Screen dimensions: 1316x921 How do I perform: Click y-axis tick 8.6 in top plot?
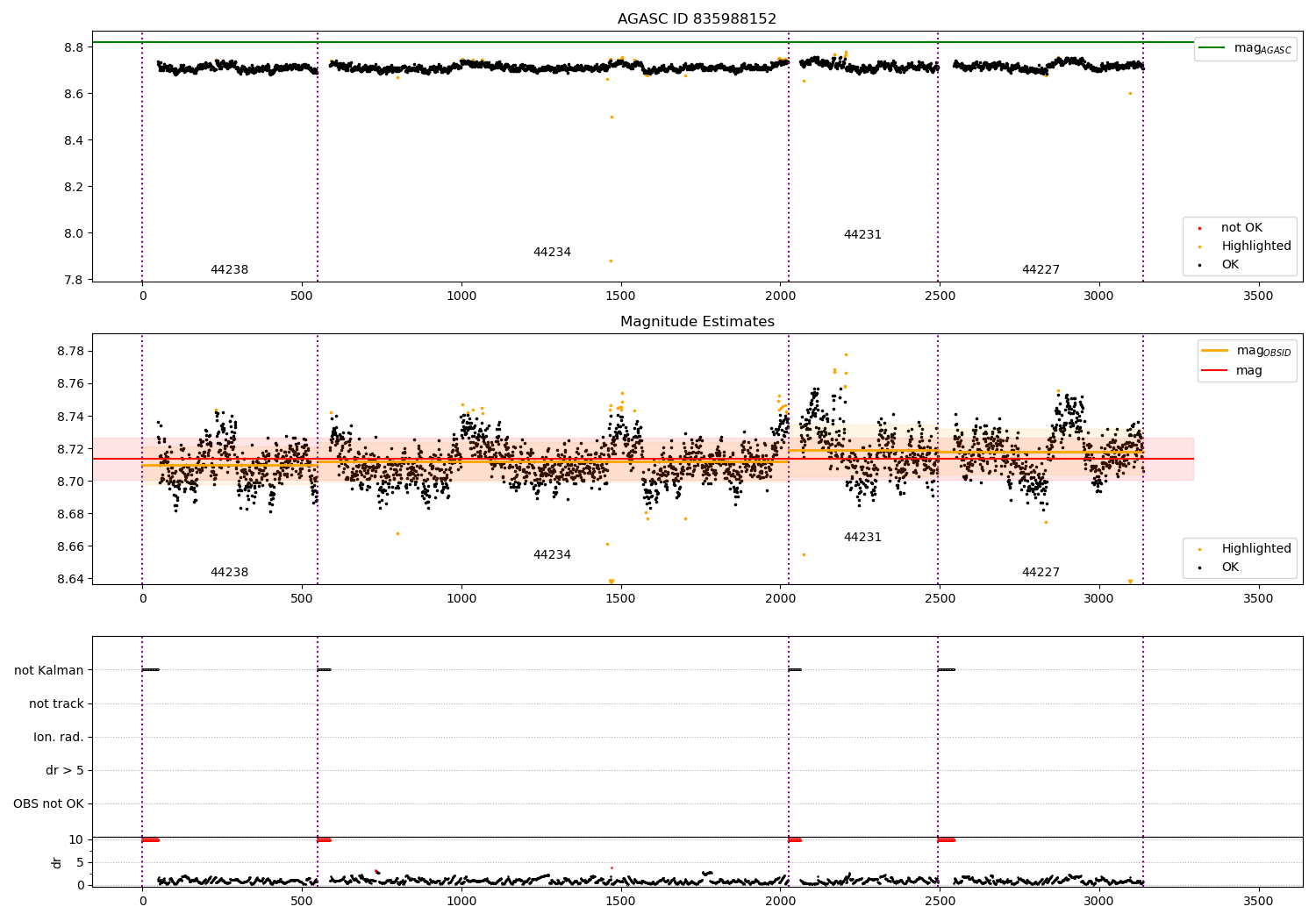coord(74,94)
